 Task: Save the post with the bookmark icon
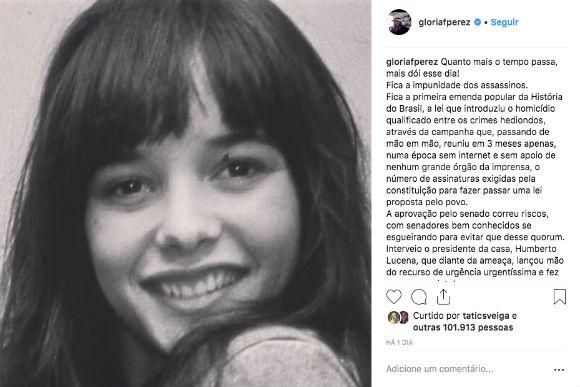[x=560, y=297]
